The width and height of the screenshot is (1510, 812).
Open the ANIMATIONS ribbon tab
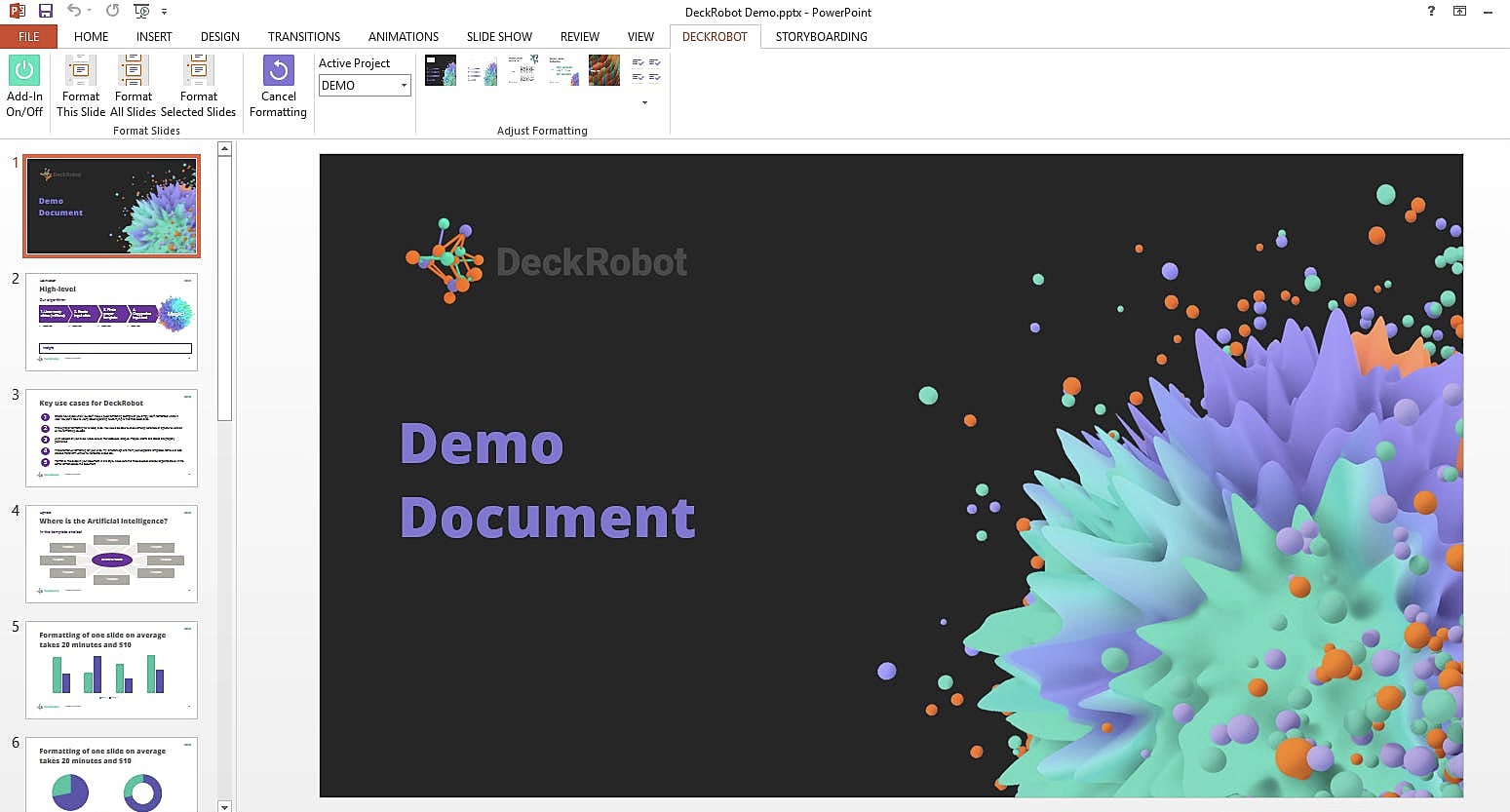[x=404, y=37]
